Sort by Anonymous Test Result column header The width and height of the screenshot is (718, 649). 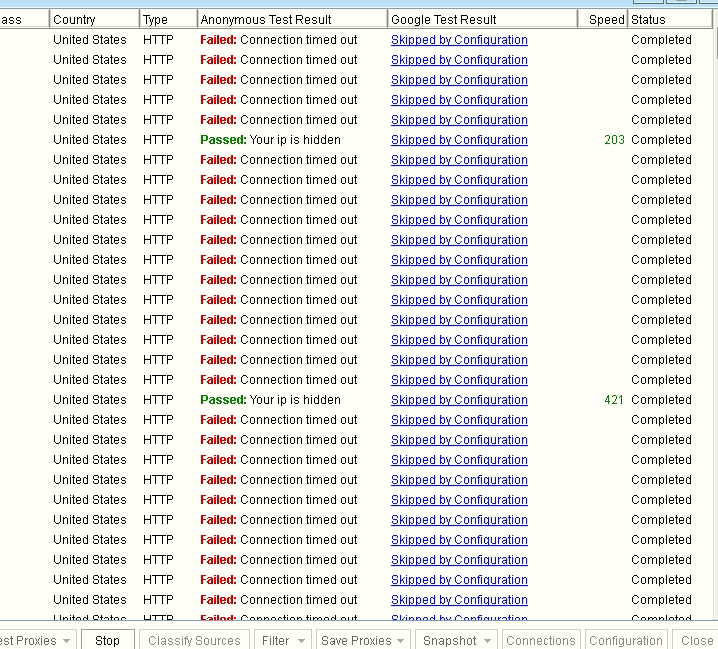pos(293,20)
